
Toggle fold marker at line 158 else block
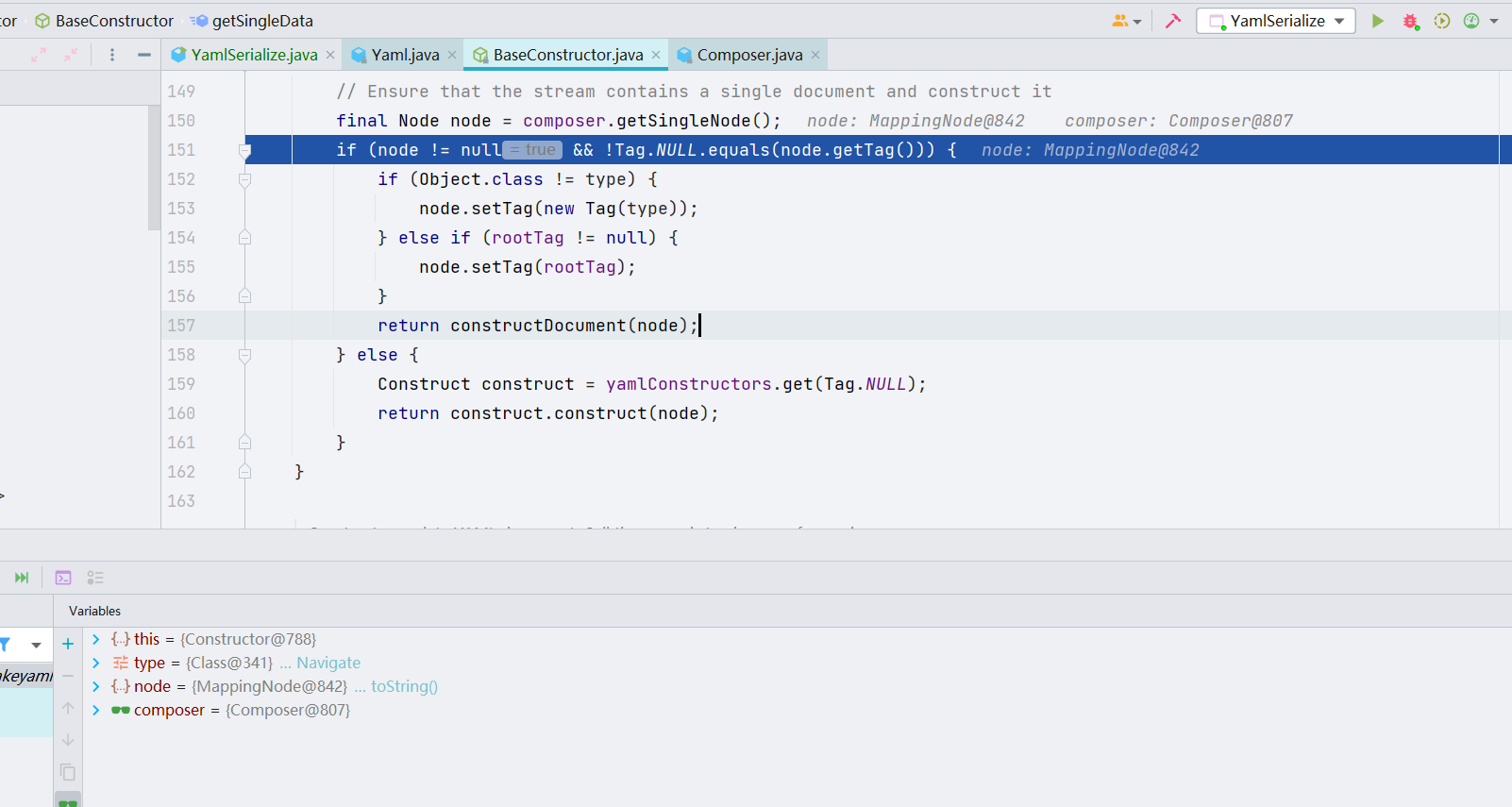click(244, 355)
